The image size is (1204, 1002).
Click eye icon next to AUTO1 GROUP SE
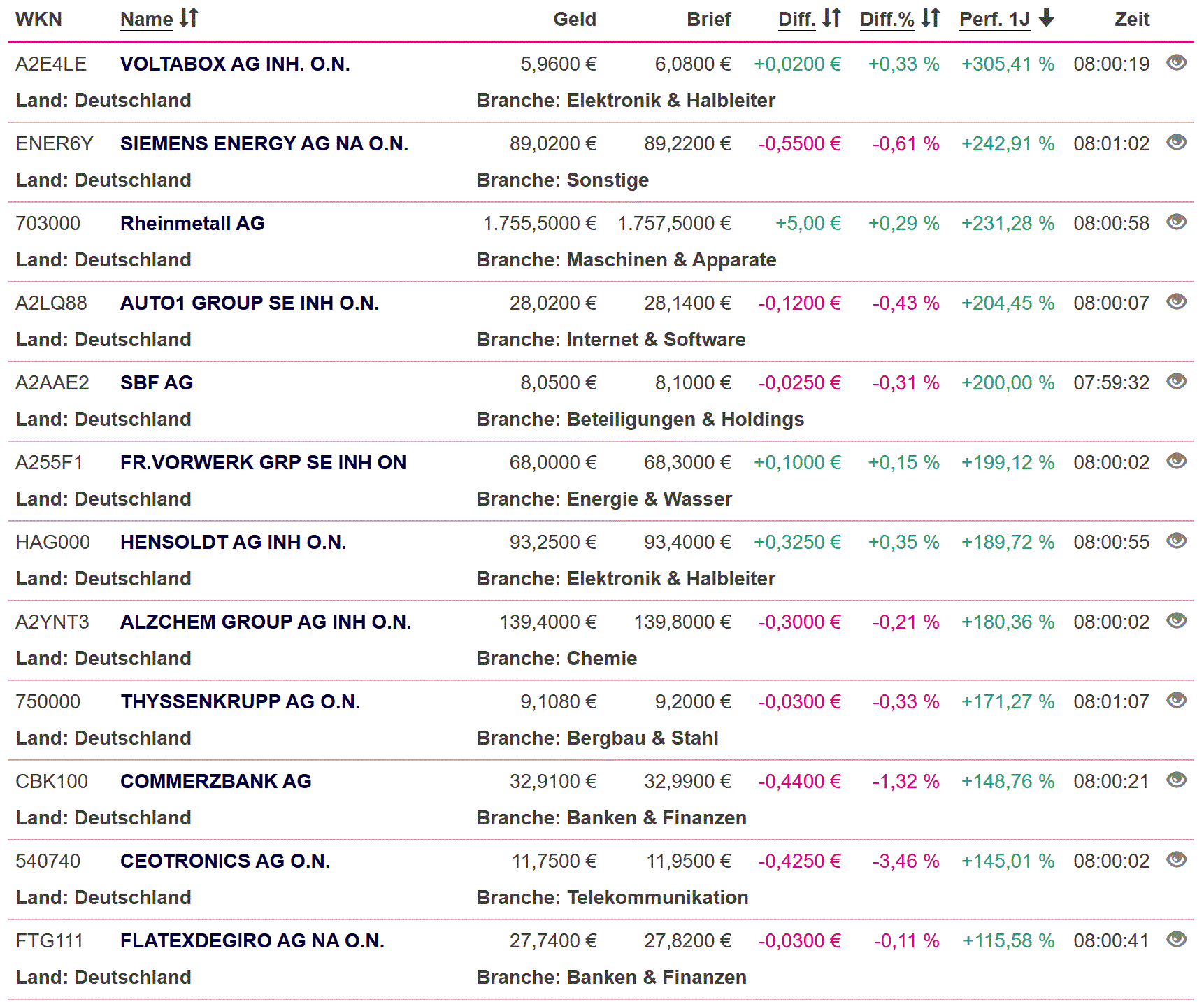tap(1177, 302)
